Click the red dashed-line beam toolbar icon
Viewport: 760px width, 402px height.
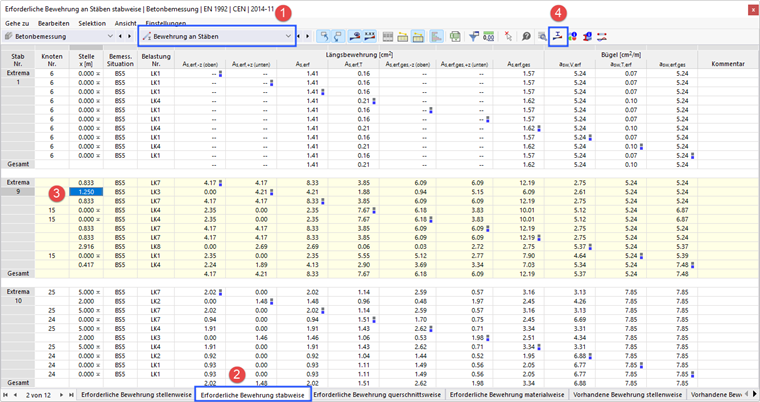click(602, 36)
